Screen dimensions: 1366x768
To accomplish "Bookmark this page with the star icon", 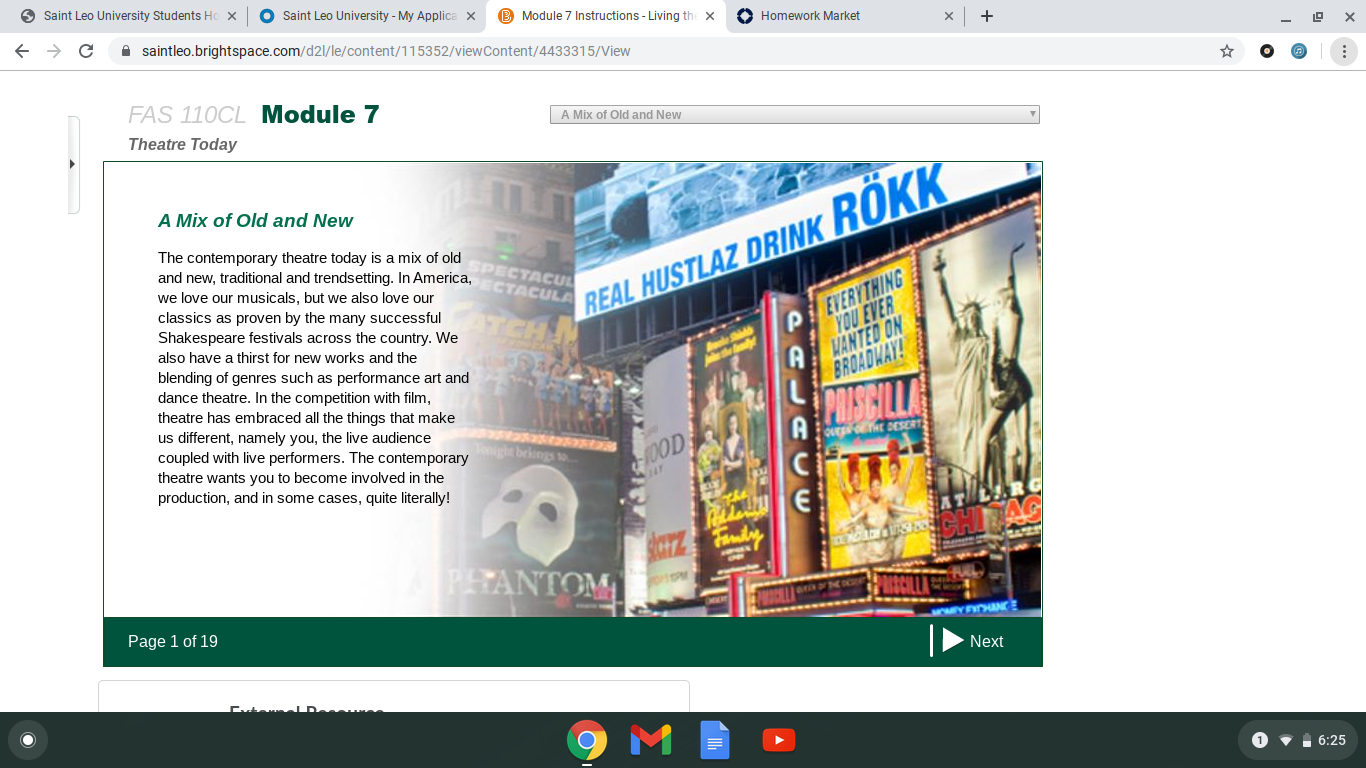I will 1227,51.
